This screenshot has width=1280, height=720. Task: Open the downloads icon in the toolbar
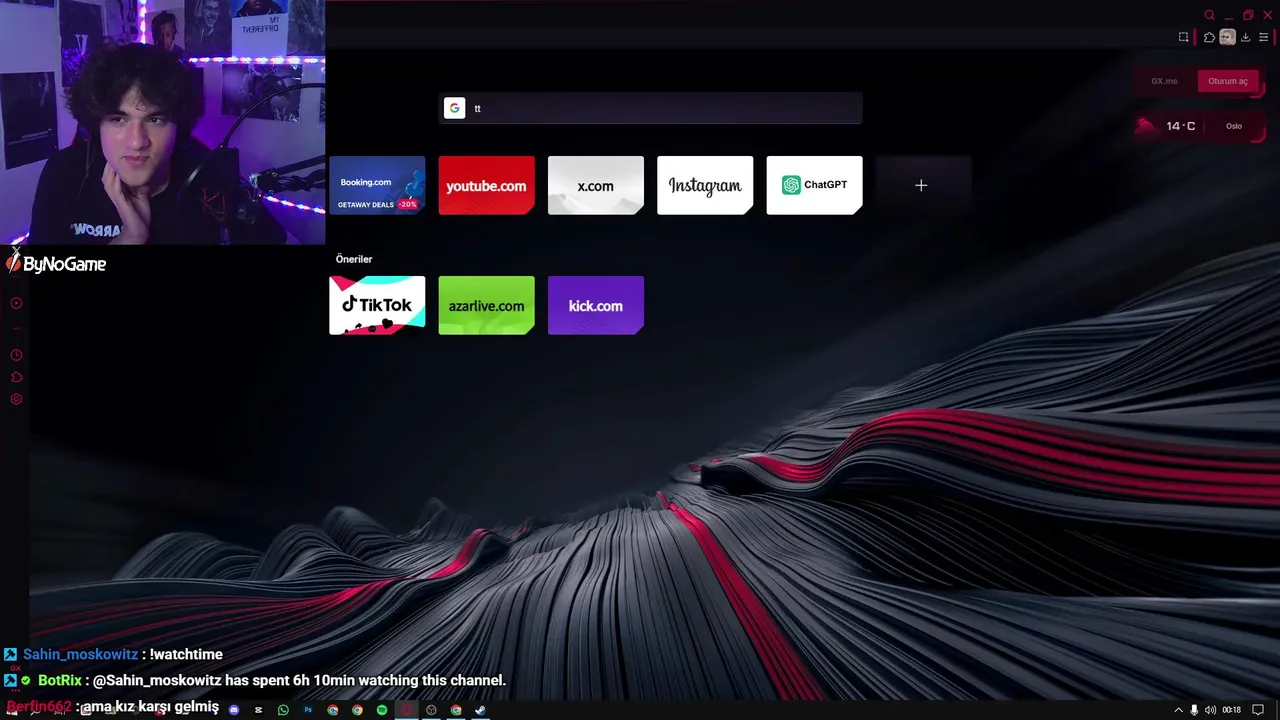tap(1245, 37)
